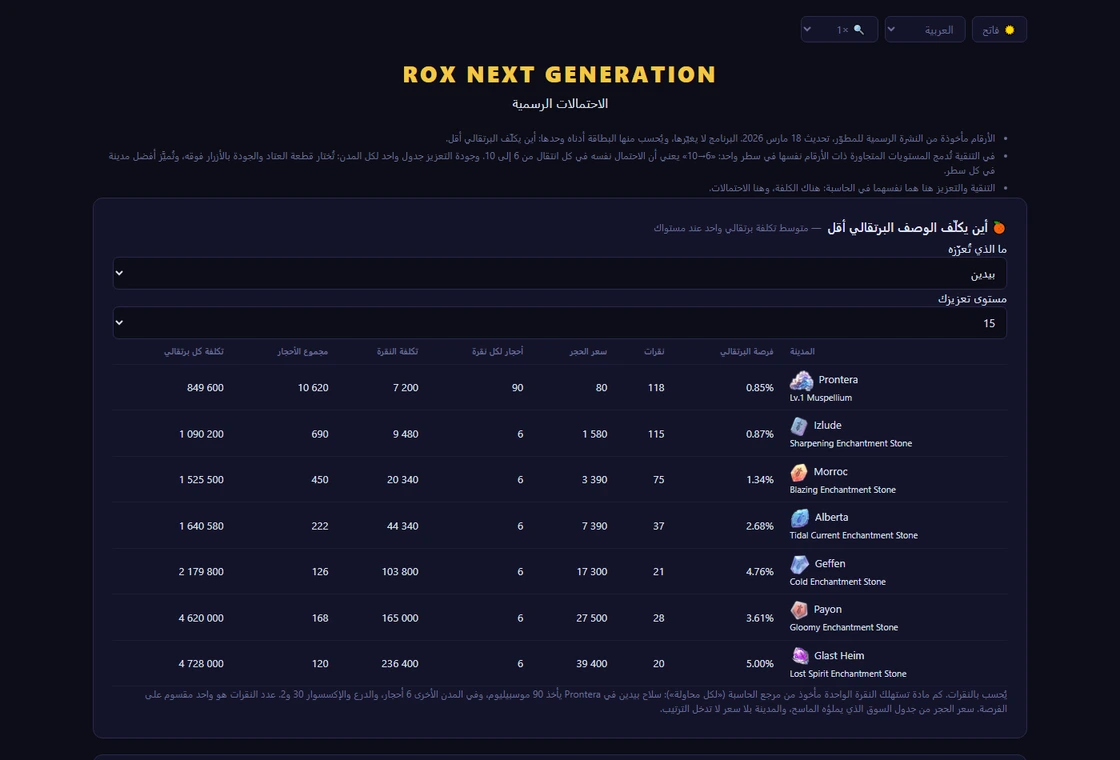Viewport: 1120px width, 760px height.
Task: Click the Gloomy Enchantment Stone label
Action: click(x=844, y=628)
